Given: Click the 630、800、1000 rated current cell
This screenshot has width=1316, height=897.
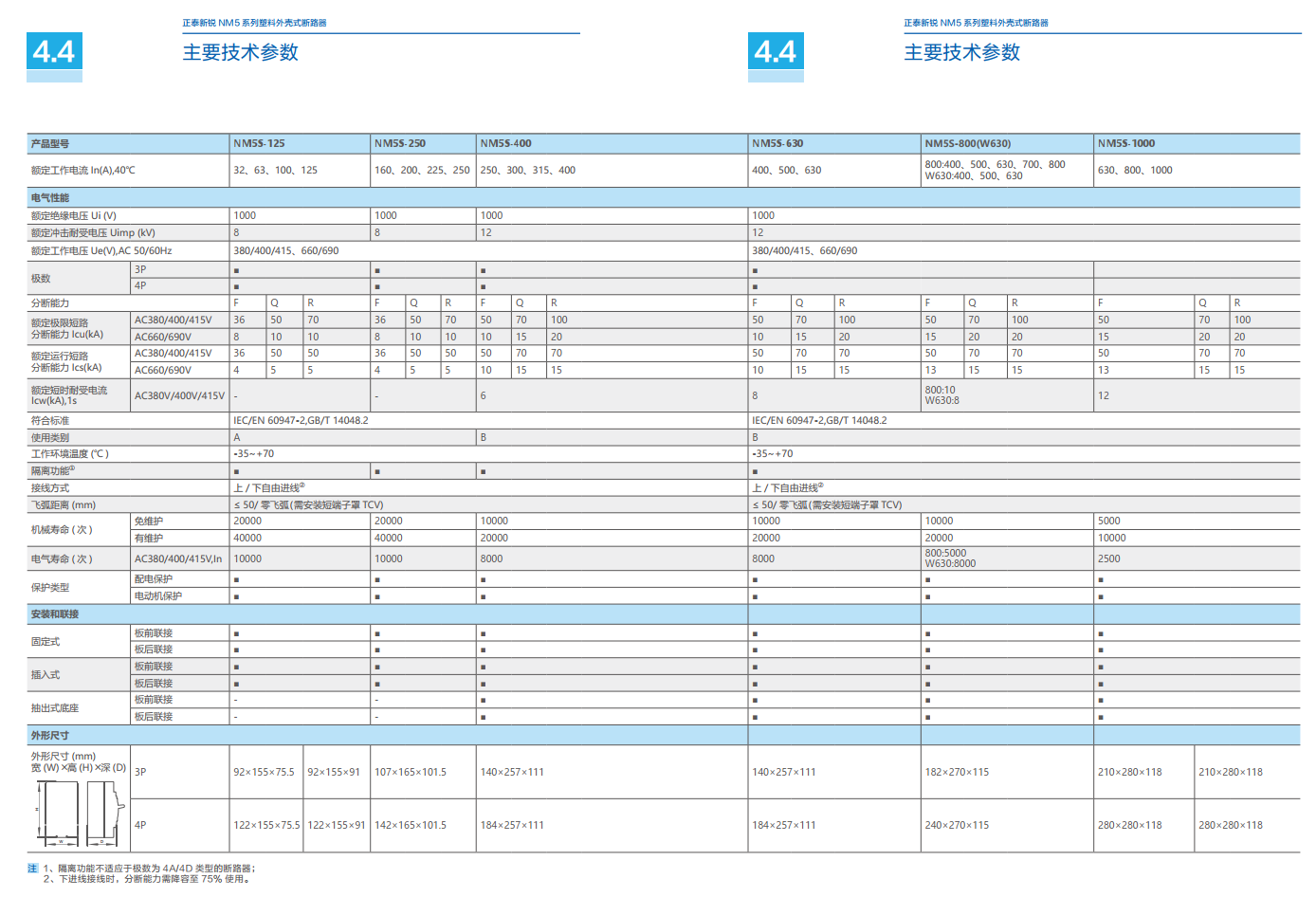Looking at the screenshot, I should click(x=1135, y=171).
